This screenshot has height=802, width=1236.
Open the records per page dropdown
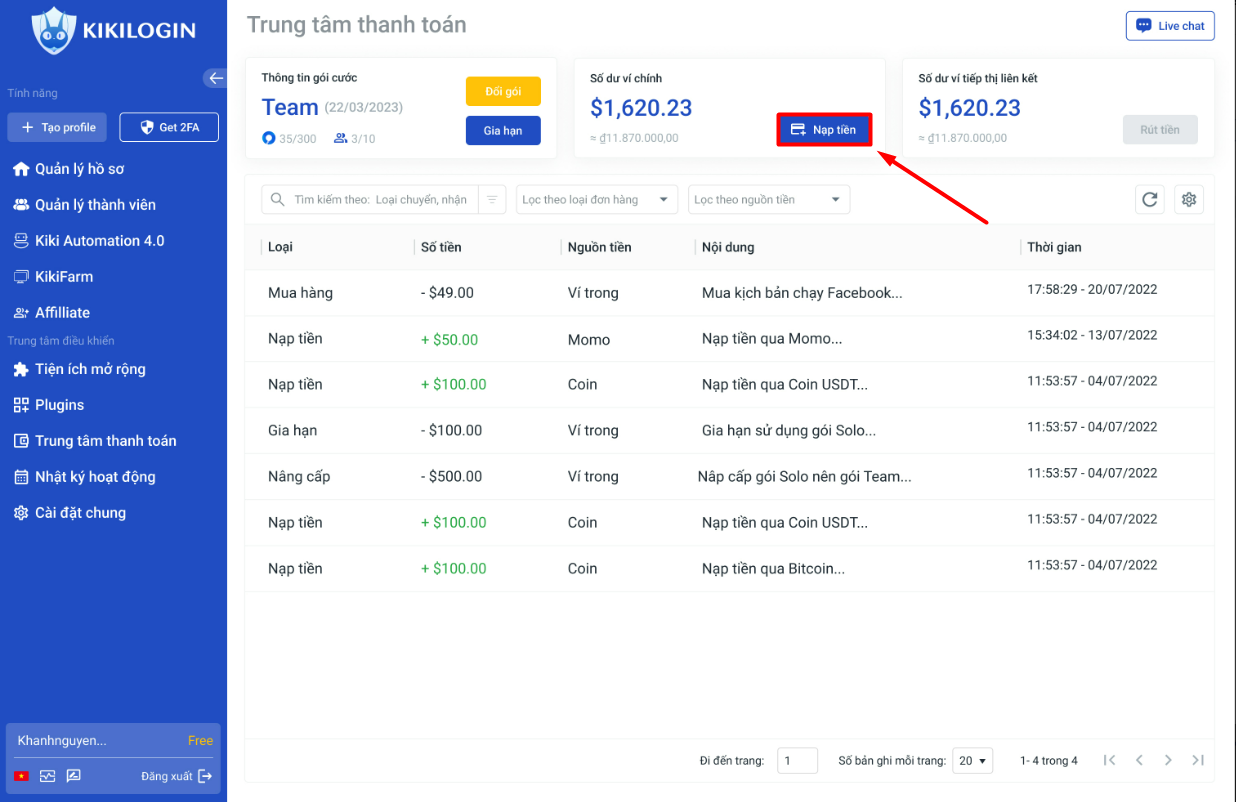[x=972, y=761]
